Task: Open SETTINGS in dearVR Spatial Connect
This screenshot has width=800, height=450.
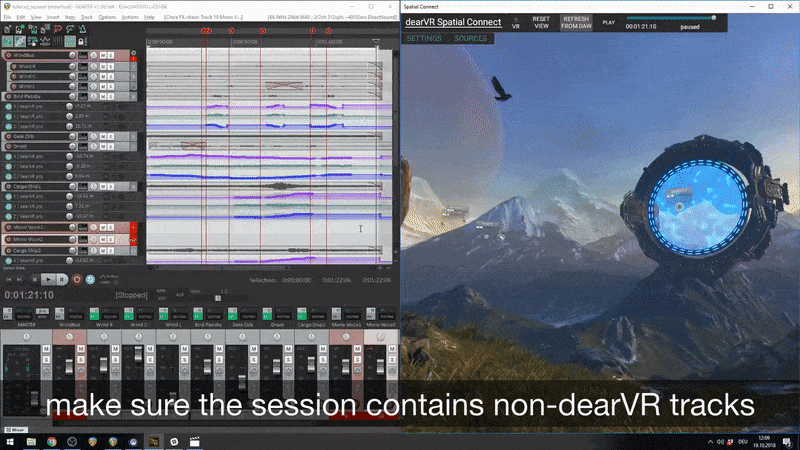Action: 424,38
